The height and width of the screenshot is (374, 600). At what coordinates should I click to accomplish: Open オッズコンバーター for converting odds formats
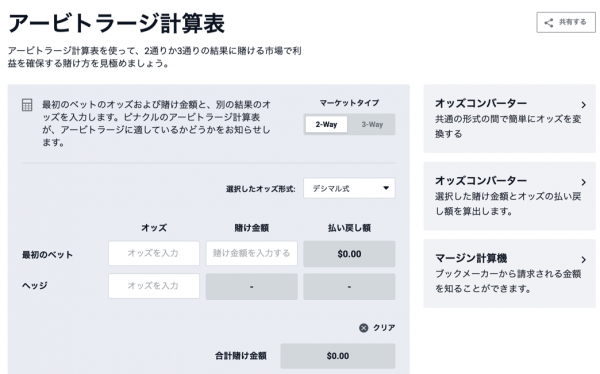click(x=509, y=119)
